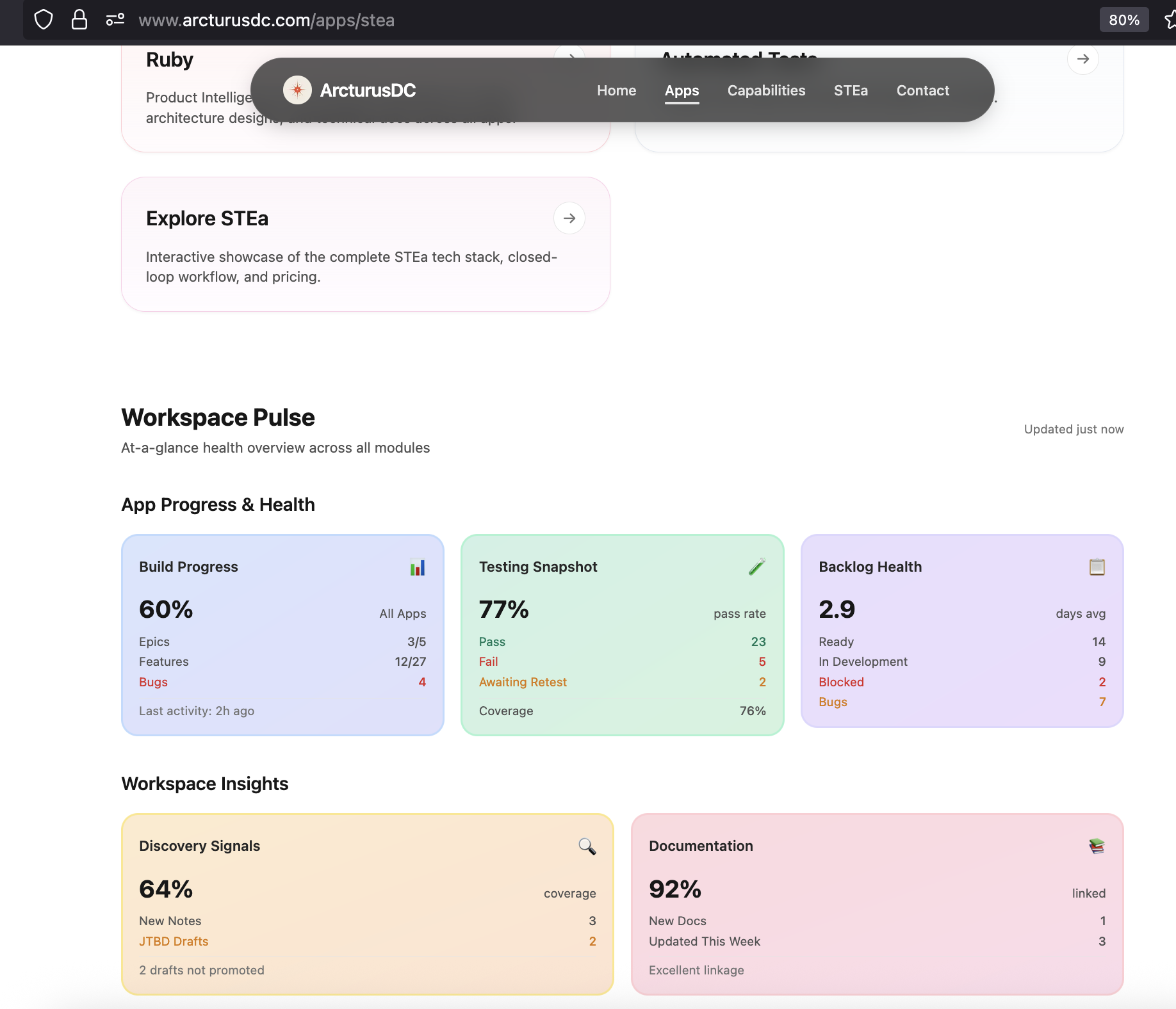
Task: Click the padlock site security icon
Action: [x=79, y=19]
